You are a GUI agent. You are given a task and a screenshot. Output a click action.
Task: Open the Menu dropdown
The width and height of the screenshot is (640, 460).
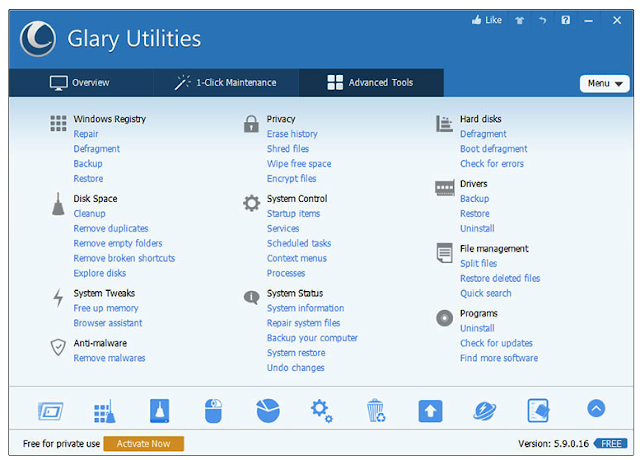(604, 83)
